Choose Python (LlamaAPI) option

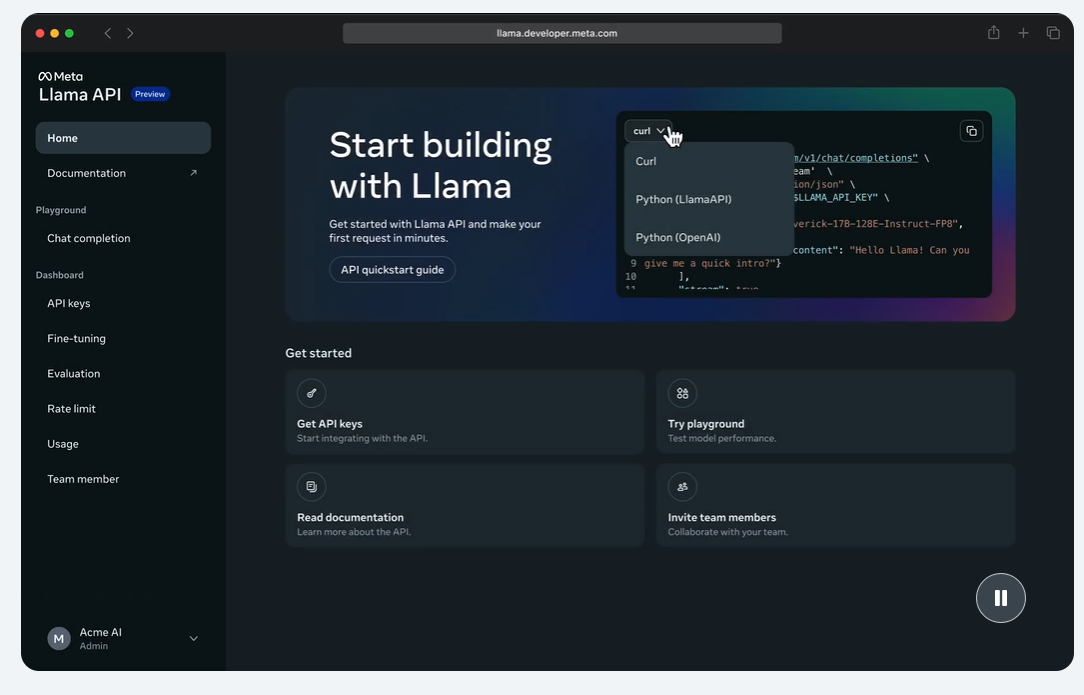pos(709,199)
